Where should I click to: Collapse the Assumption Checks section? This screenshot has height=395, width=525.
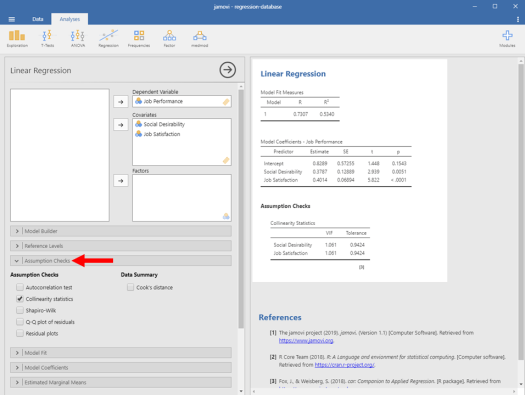pos(121,260)
